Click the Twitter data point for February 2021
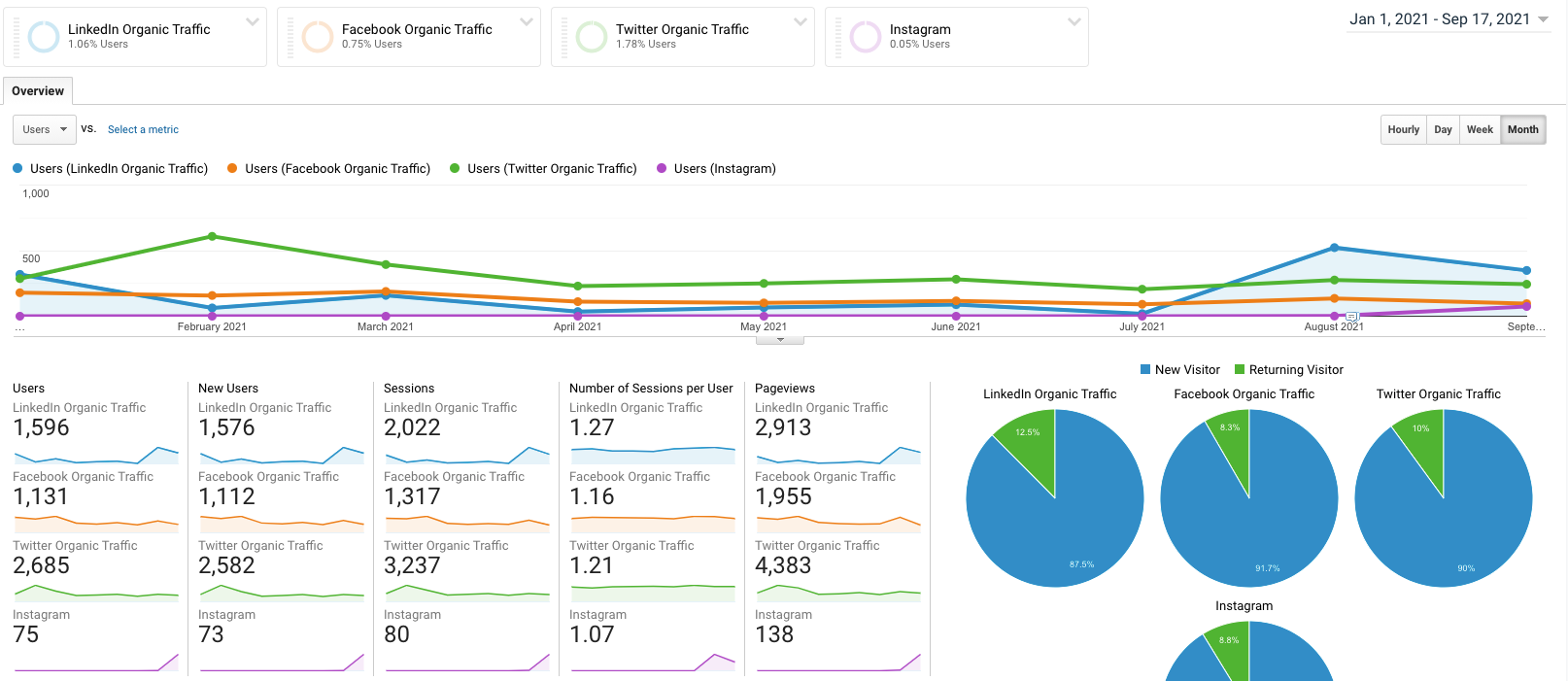The height and width of the screenshot is (681, 1568). [x=212, y=236]
